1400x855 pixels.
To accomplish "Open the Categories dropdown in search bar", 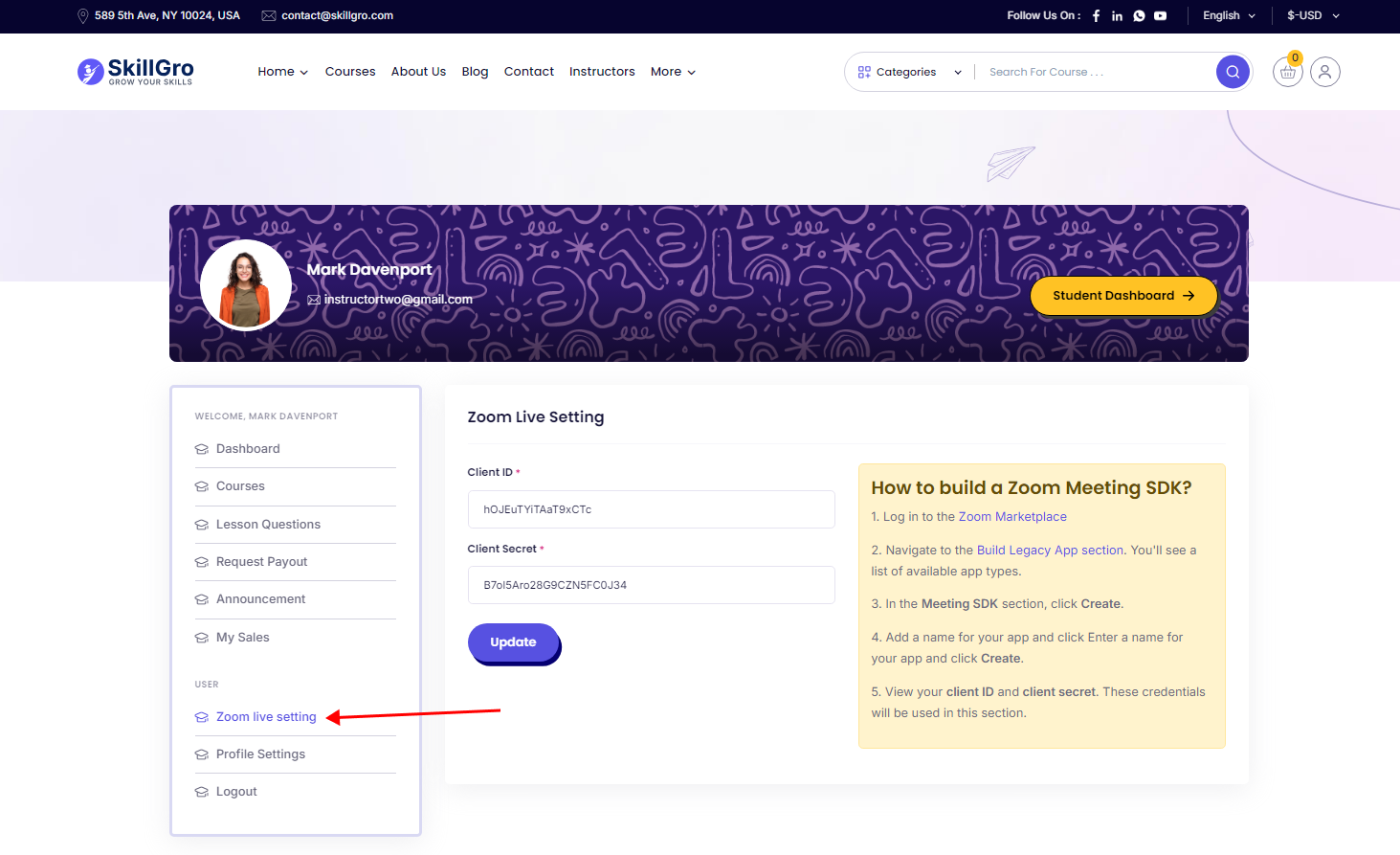I will click(910, 72).
